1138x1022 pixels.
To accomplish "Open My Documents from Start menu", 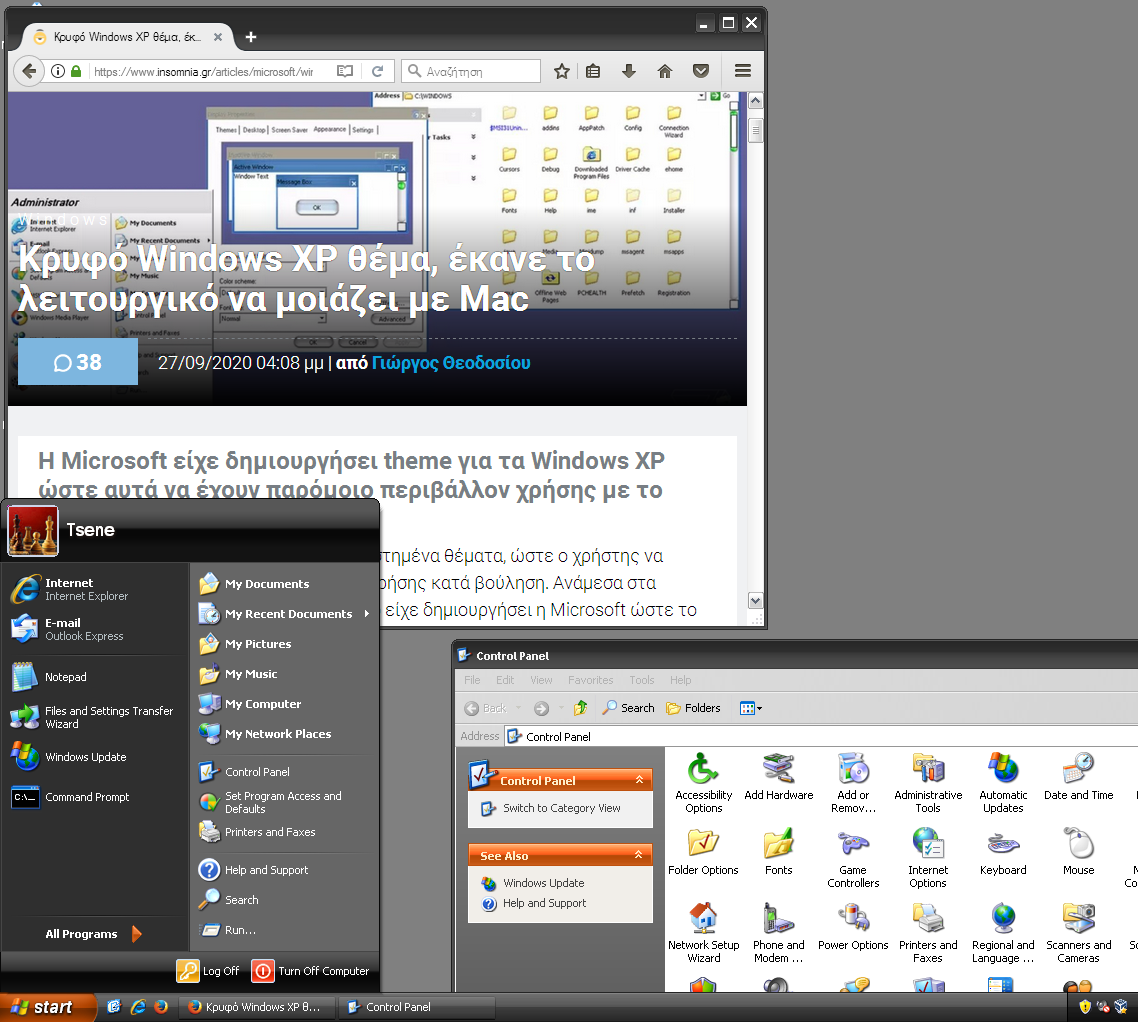I will (254, 584).
